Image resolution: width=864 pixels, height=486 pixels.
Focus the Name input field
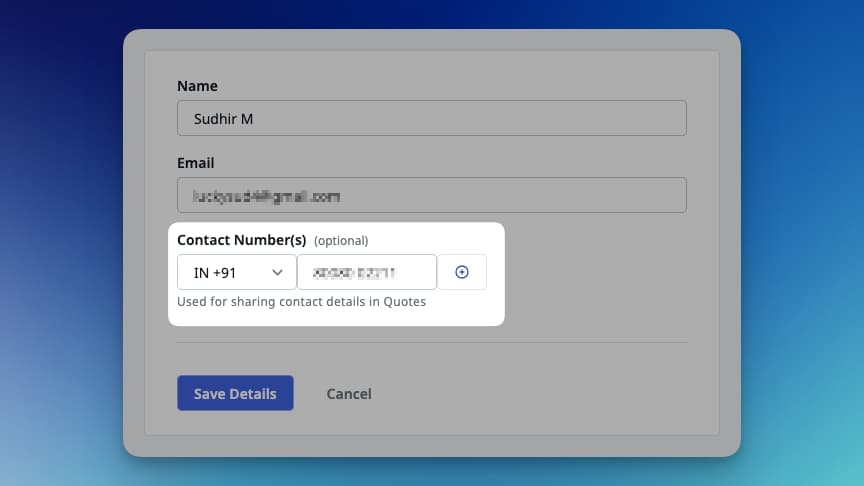click(x=431, y=118)
